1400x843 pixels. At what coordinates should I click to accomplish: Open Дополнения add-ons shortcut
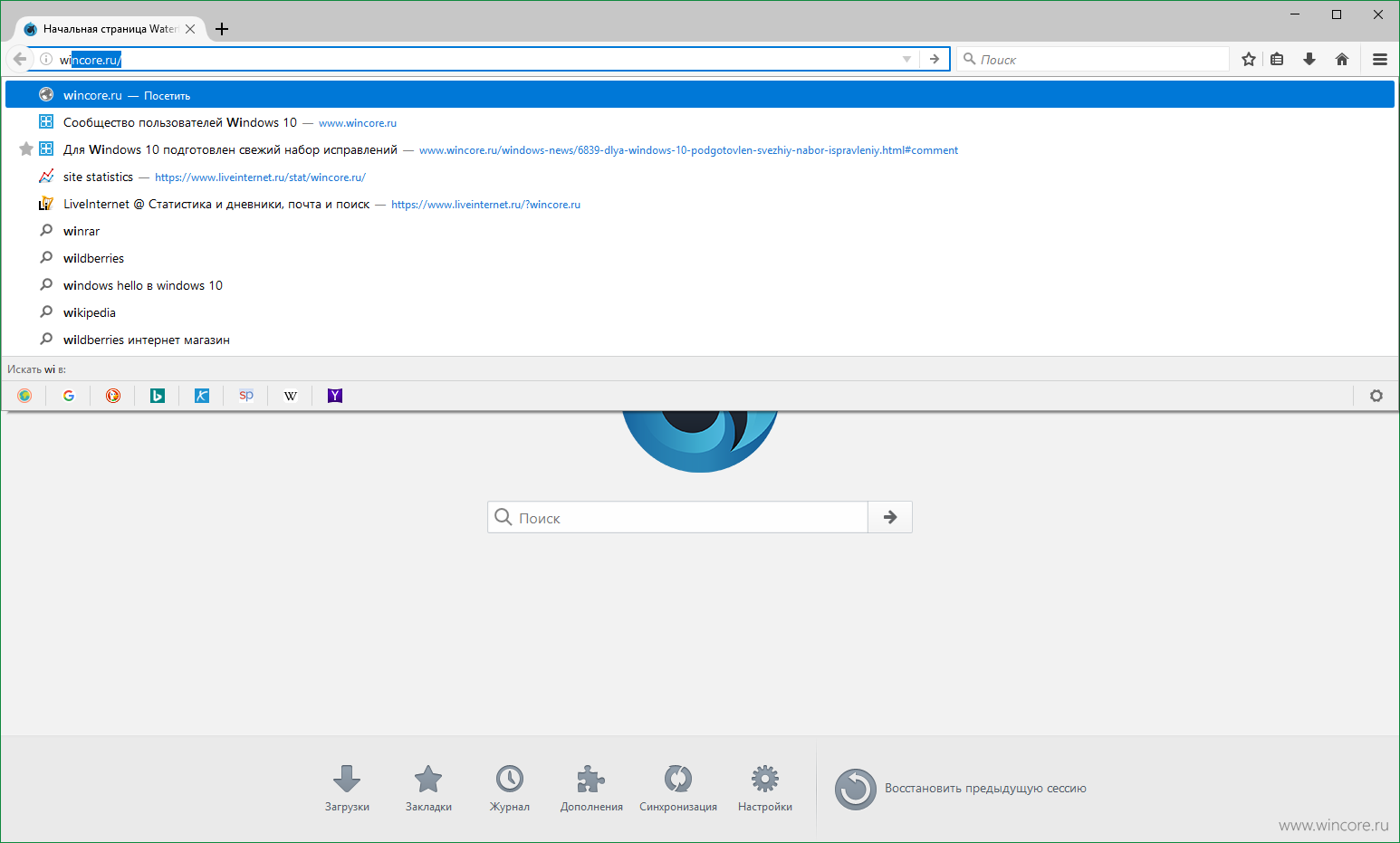pyautogui.click(x=591, y=788)
